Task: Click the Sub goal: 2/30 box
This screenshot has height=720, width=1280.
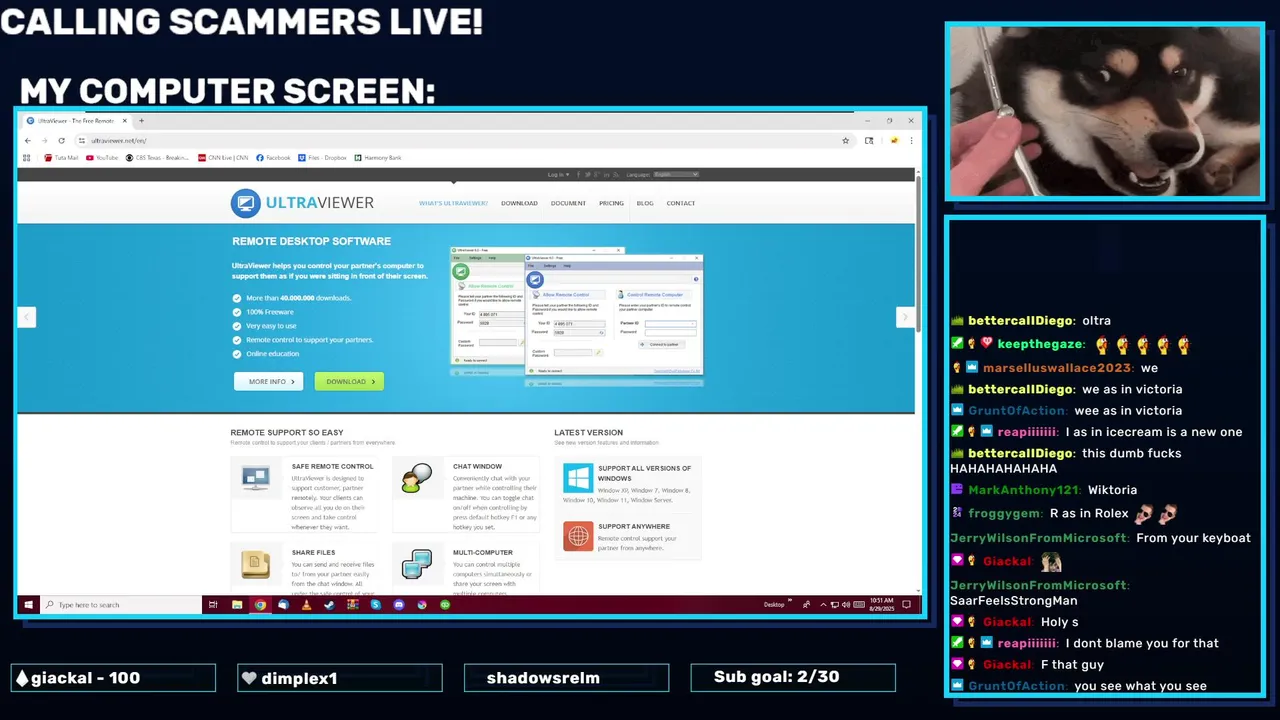Action: click(793, 677)
